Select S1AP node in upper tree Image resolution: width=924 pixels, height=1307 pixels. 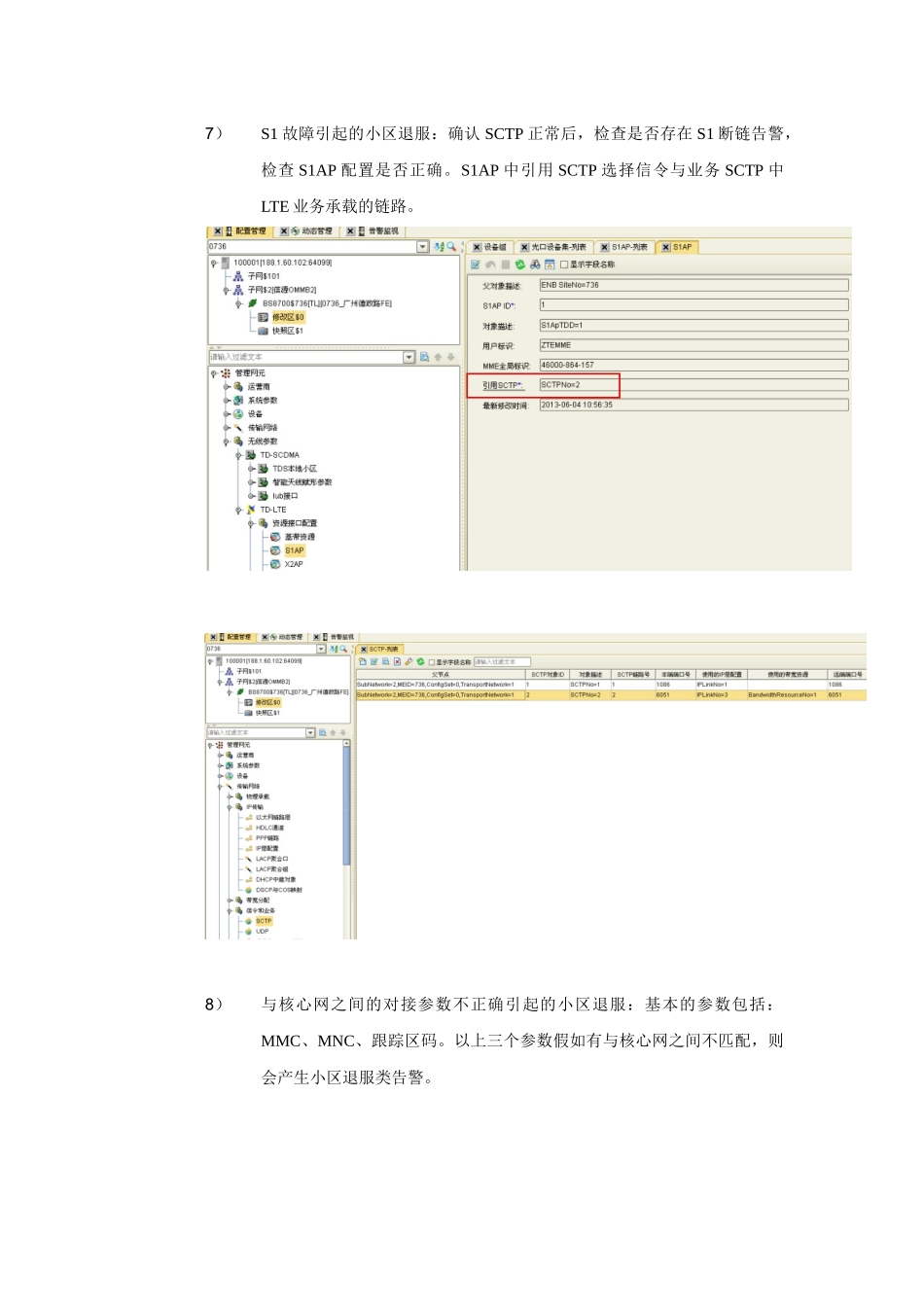(294, 550)
